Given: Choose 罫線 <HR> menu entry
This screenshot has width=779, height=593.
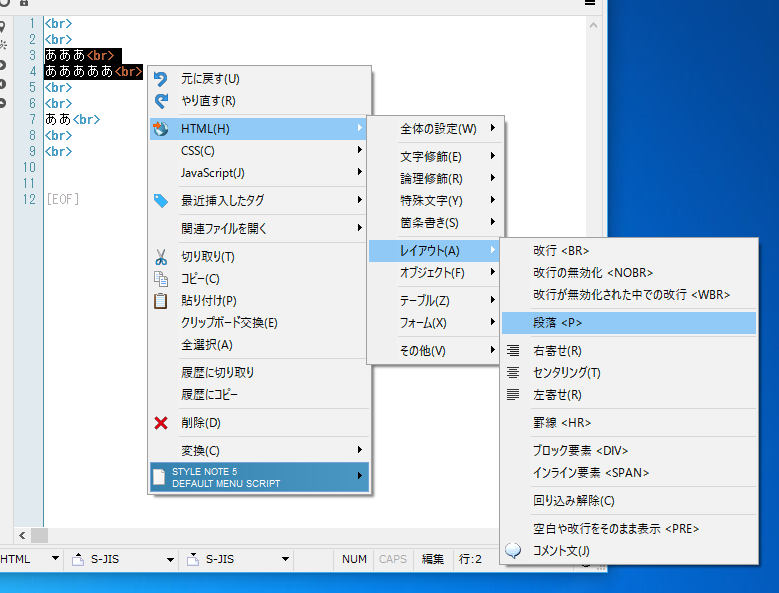Looking at the screenshot, I should [x=629, y=423].
